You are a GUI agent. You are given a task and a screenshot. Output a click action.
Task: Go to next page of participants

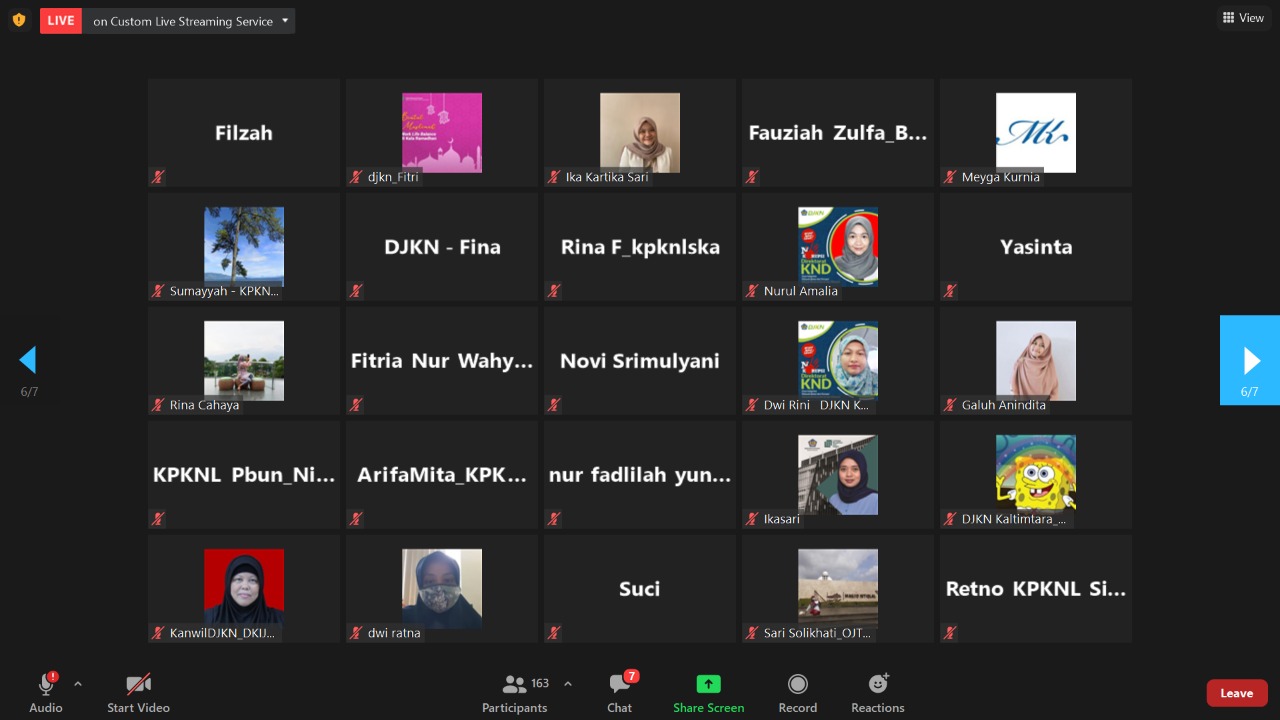coord(1250,360)
